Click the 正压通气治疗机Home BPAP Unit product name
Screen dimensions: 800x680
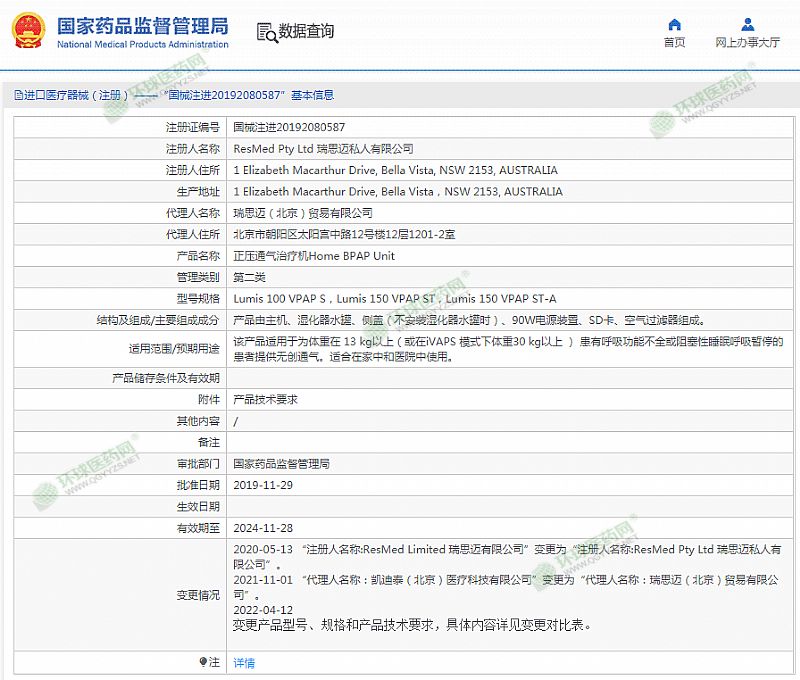313,256
